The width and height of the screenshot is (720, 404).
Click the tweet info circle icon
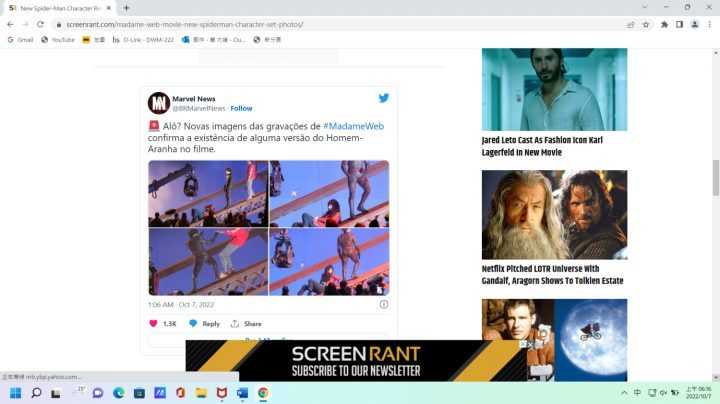point(384,304)
